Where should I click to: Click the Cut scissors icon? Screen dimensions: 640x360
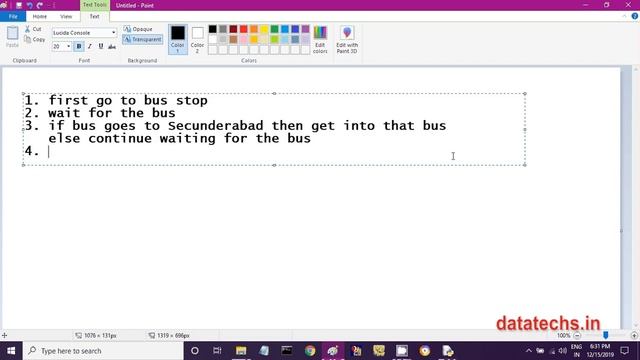(27, 29)
